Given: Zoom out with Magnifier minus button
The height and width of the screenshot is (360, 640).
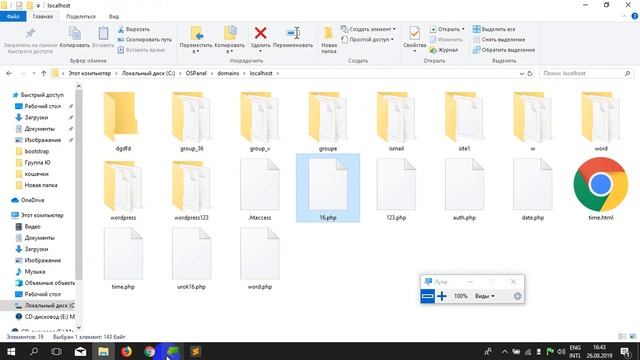Looking at the screenshot, I should 427,296.
